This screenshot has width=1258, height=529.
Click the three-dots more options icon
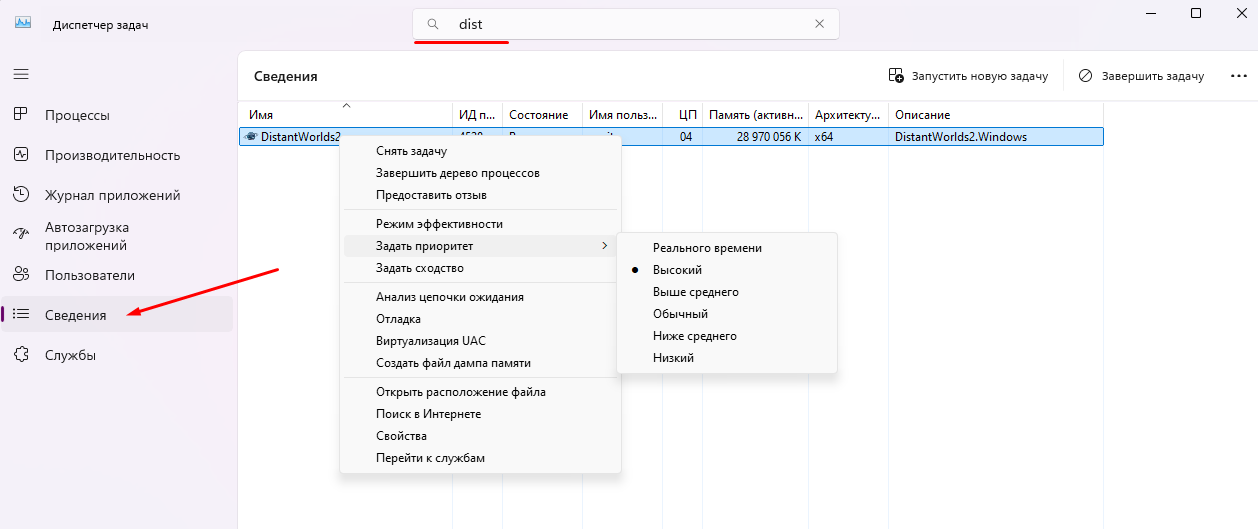point(1239,76)
